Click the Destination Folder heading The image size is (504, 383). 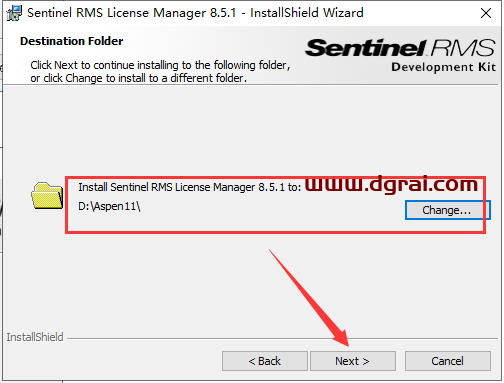coord(71,41)
